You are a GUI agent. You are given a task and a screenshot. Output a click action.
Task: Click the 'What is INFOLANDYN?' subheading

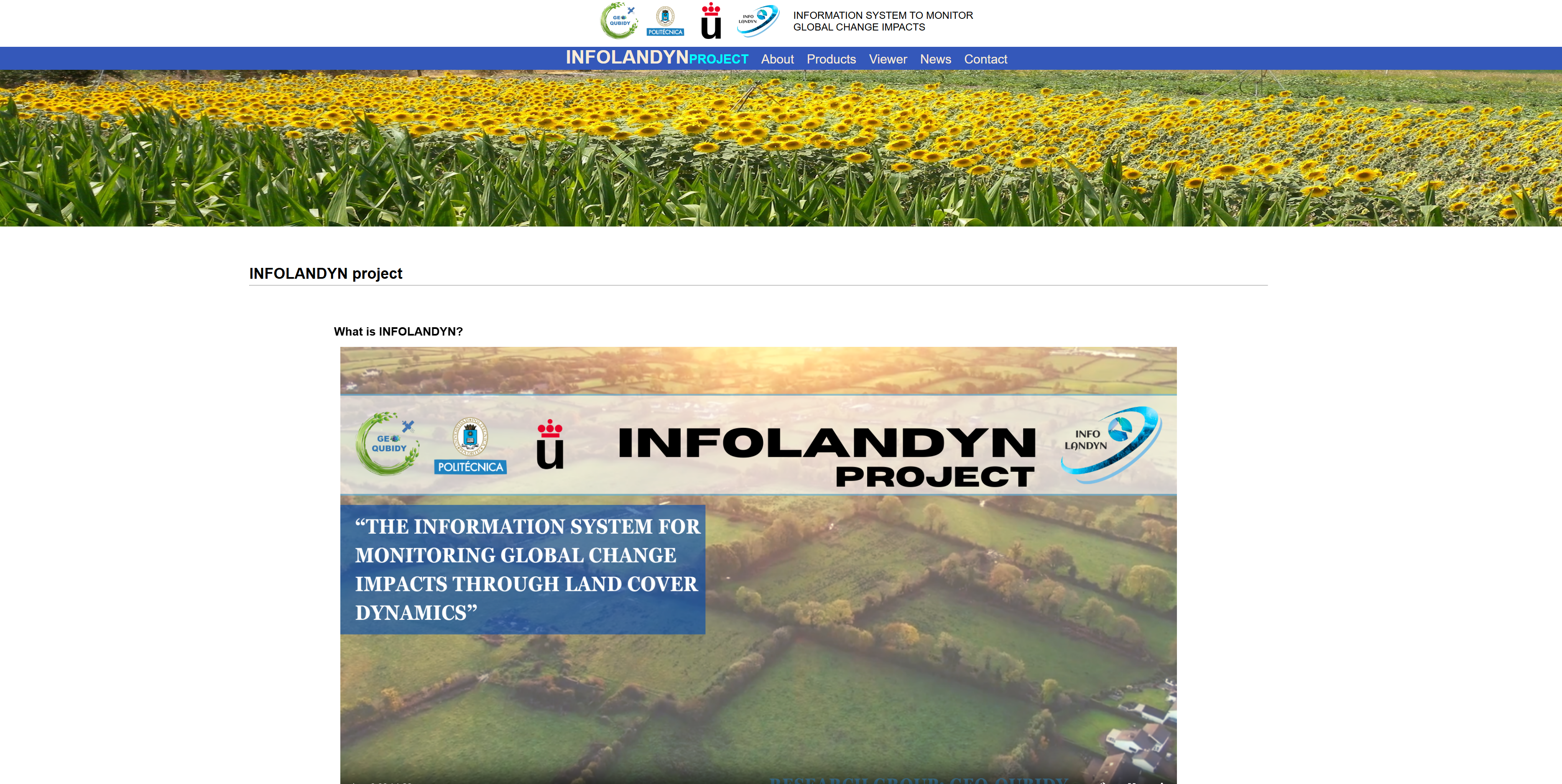398,331
